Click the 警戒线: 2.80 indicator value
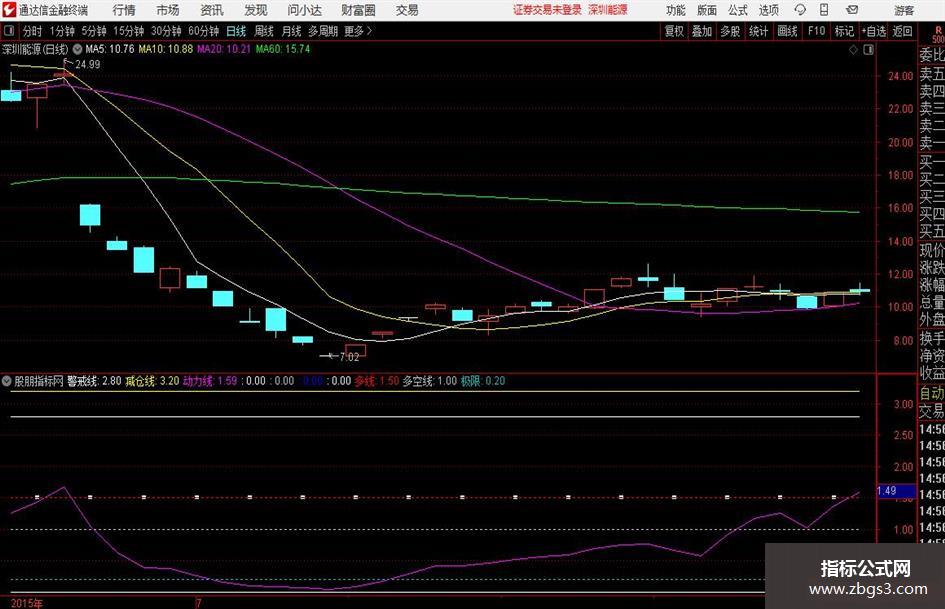The width and height of the screenshot is (945, 609). pyautogui.click(x=94, y=381)
